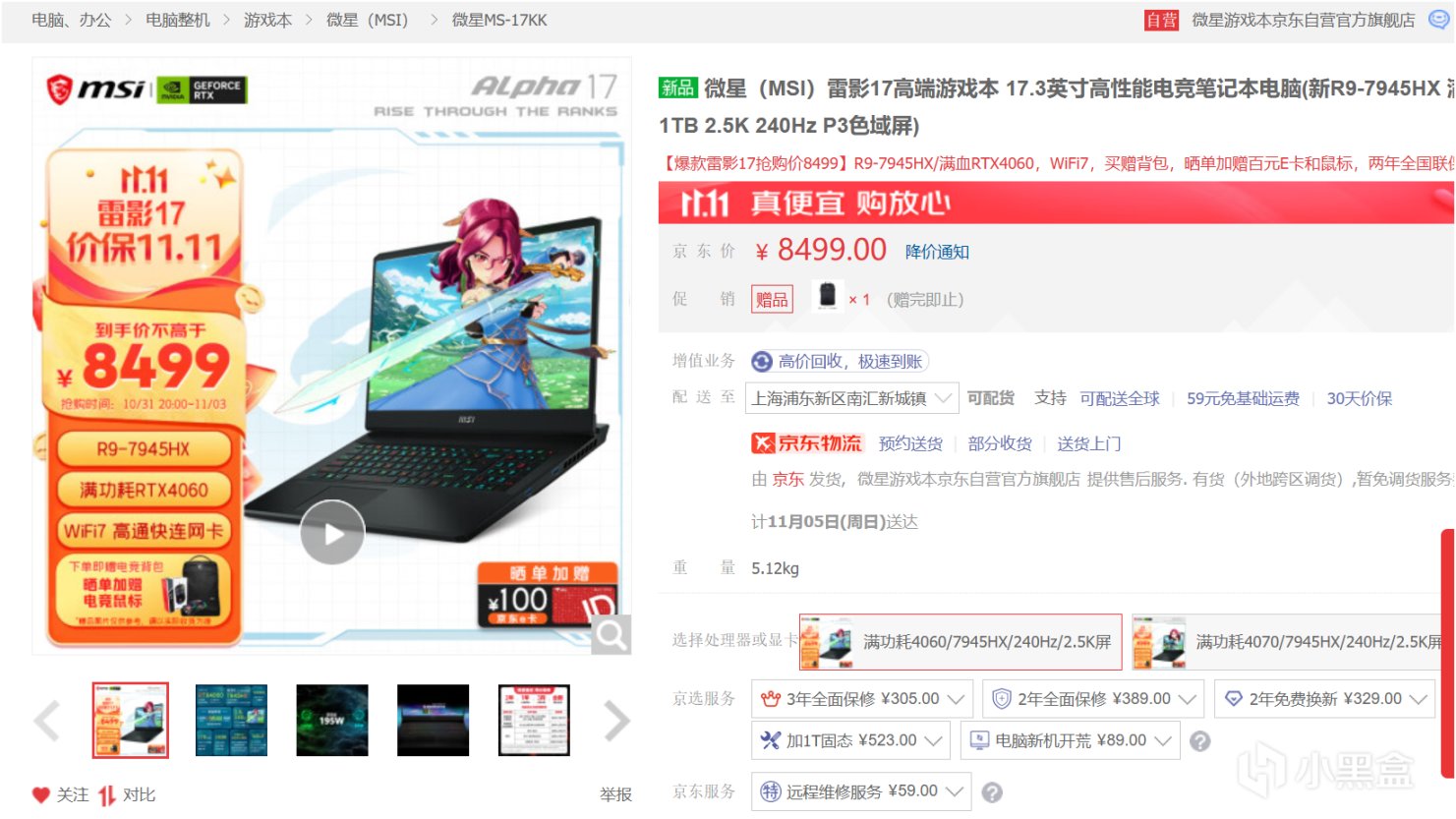Click the weight value 5.12kg
This screenshot has height=819, width=1456.
click(775, 568)
